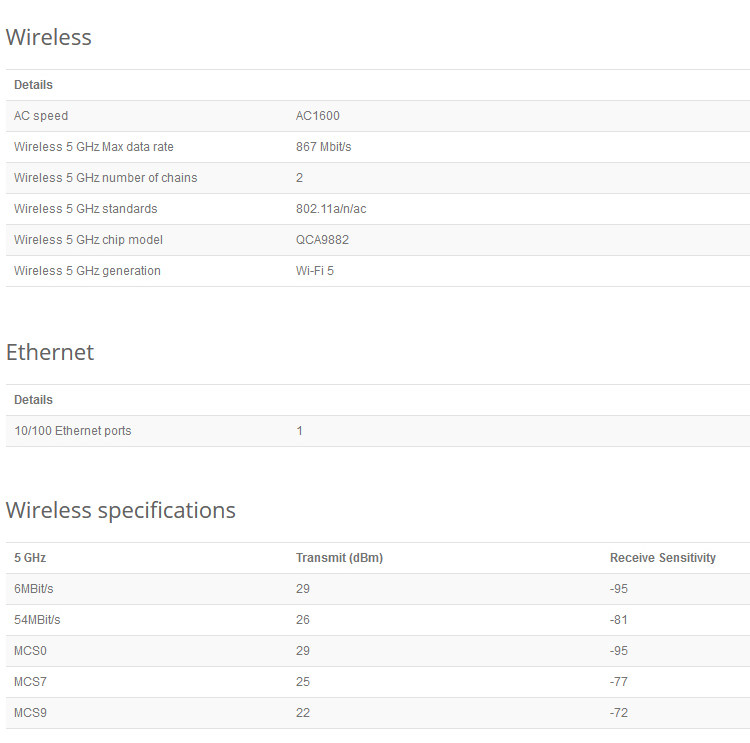Viewport: 750px width, 743px height.
Task: Click the Wireless 5 GHz number of chains label
Action: point(106,178)
